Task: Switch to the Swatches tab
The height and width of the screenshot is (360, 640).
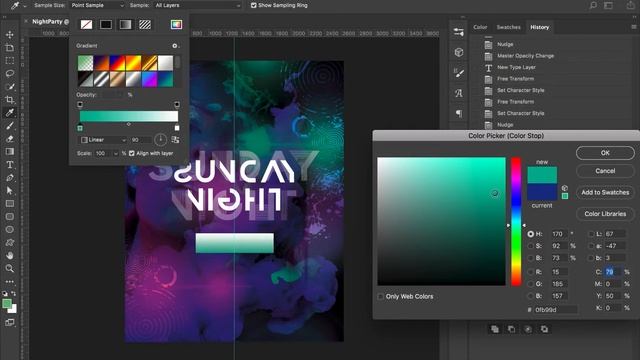Action: (508, 27)
